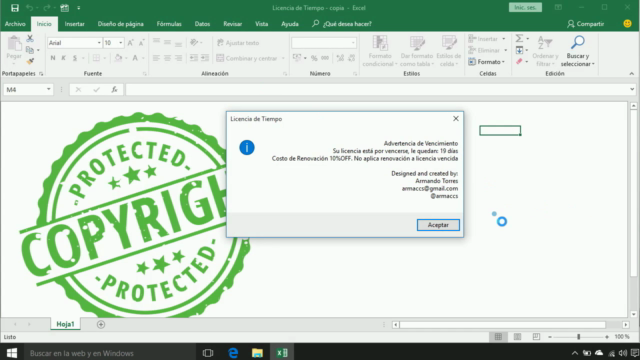Click the decrease decimals icon
640x360 pixels.
pos(351,58)
